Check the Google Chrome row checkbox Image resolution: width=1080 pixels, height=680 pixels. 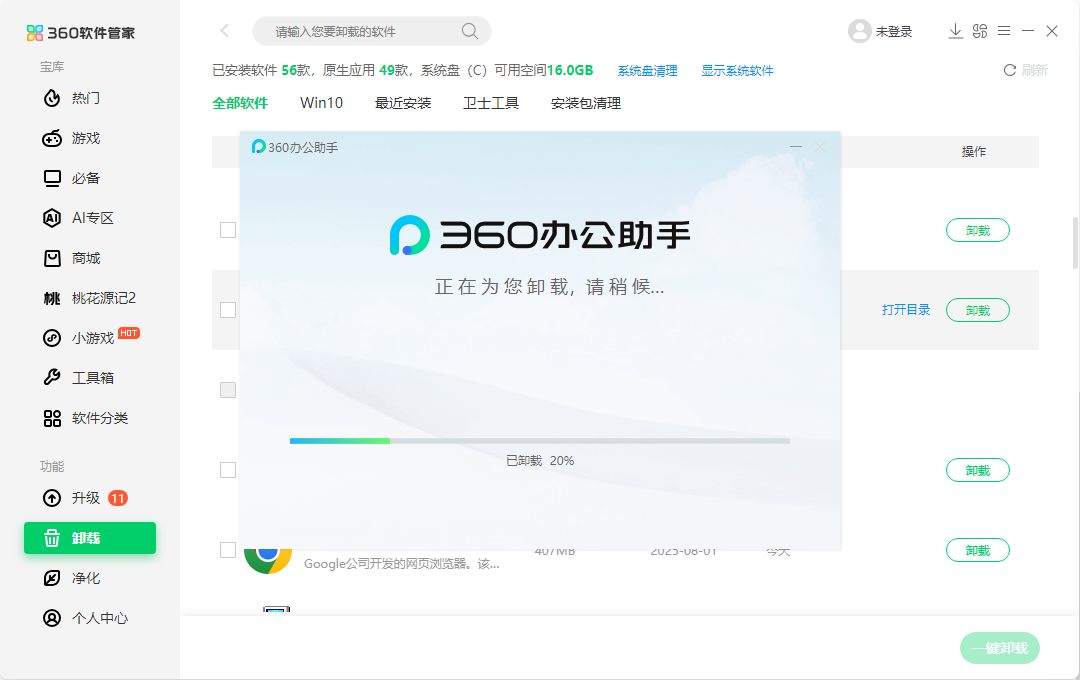(227, 550)
